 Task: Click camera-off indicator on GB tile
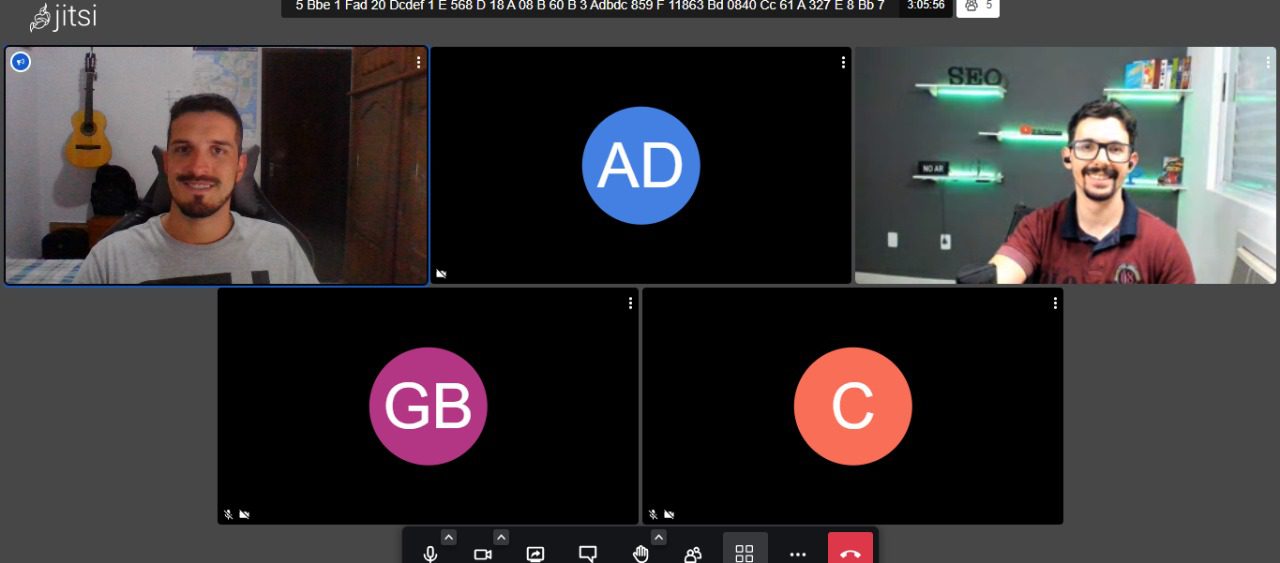(244, 514)
